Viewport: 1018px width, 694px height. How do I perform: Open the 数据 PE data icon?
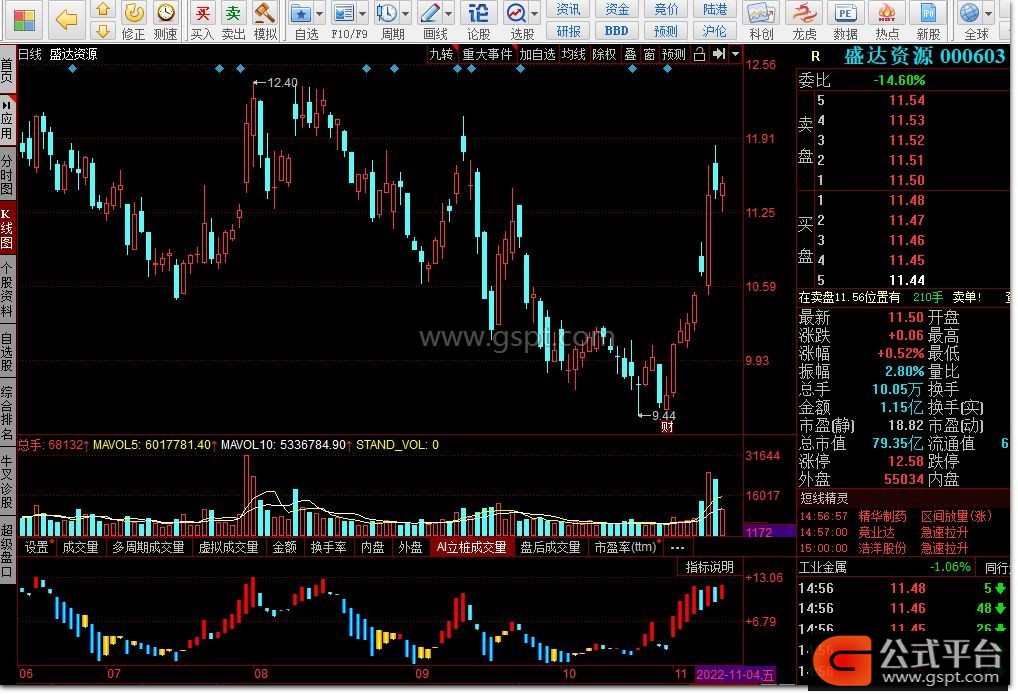(845, 13)
